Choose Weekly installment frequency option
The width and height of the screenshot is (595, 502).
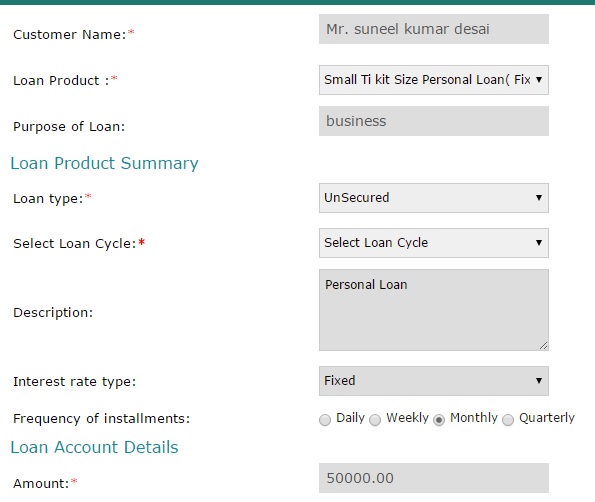375,420
